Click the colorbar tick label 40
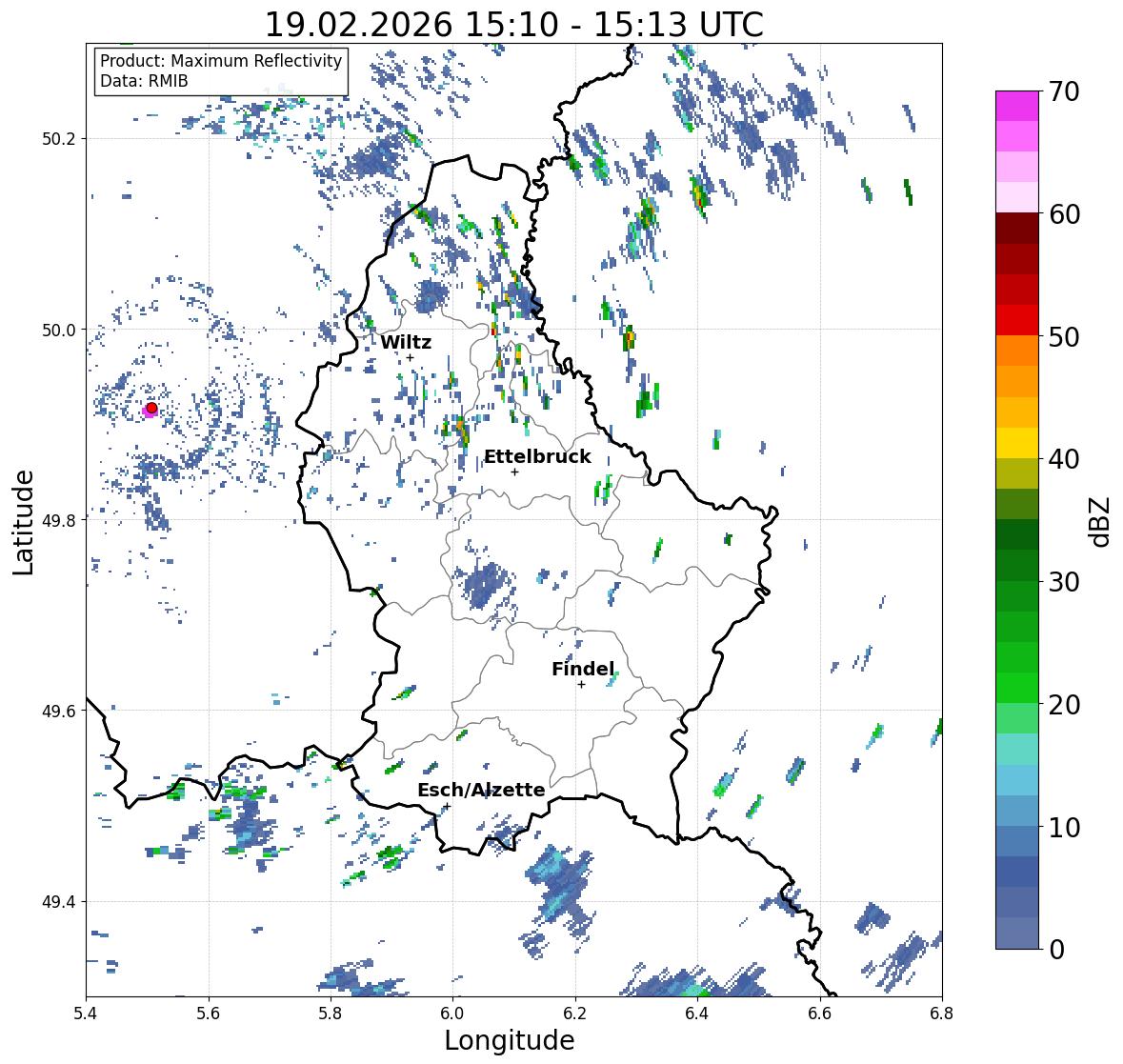Image resolution: width=1123 pixels, height=1064 pixels. pyautogui.click(x=1064, y=459)
